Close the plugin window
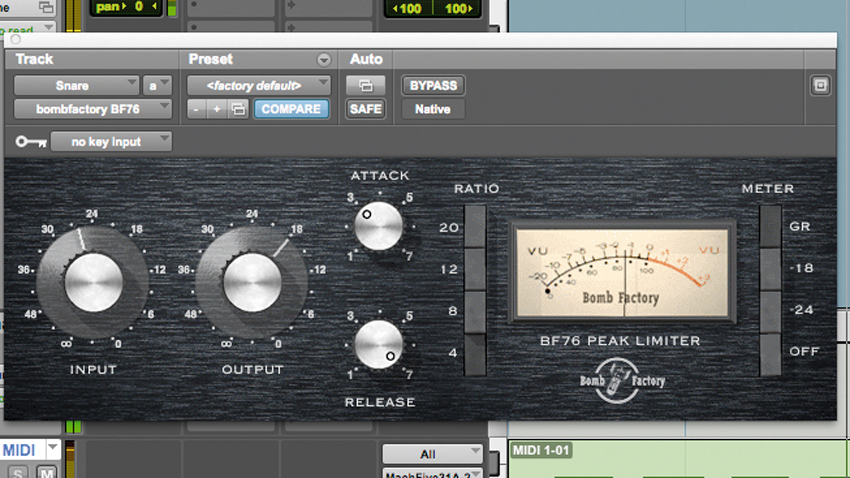Image resolution: width=850 pixels, height=478 pixels. click(16, 39)
